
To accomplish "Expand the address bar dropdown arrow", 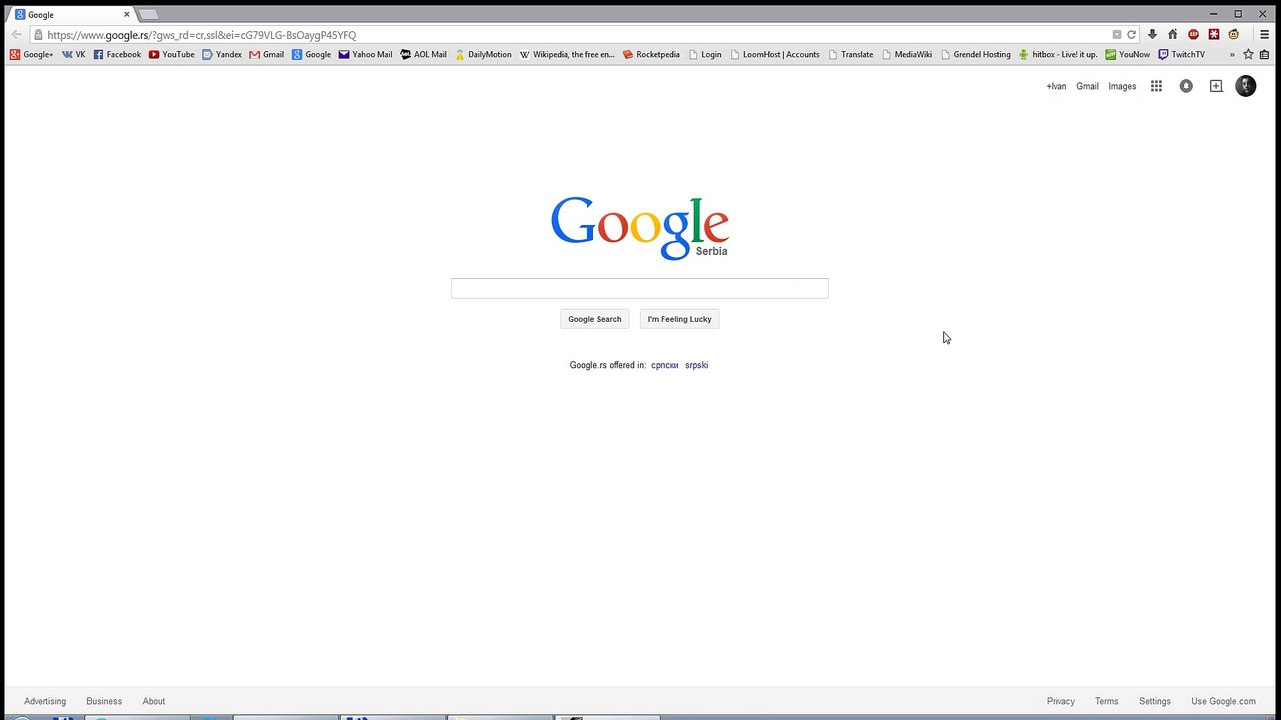I will pyautogui.click(x=1117, y=35).
